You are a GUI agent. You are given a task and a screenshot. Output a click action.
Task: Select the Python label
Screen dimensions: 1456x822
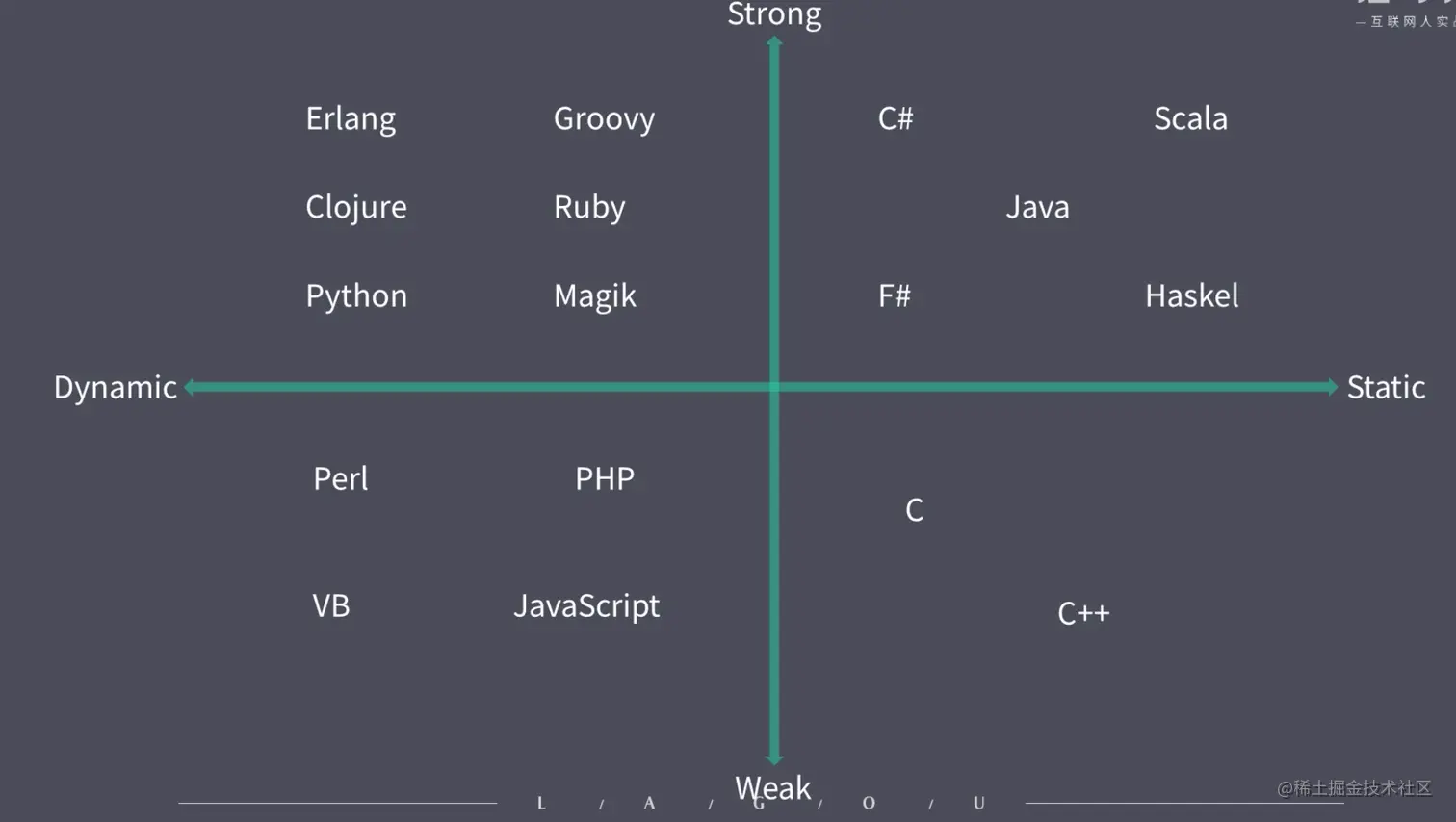click(356, 295)
